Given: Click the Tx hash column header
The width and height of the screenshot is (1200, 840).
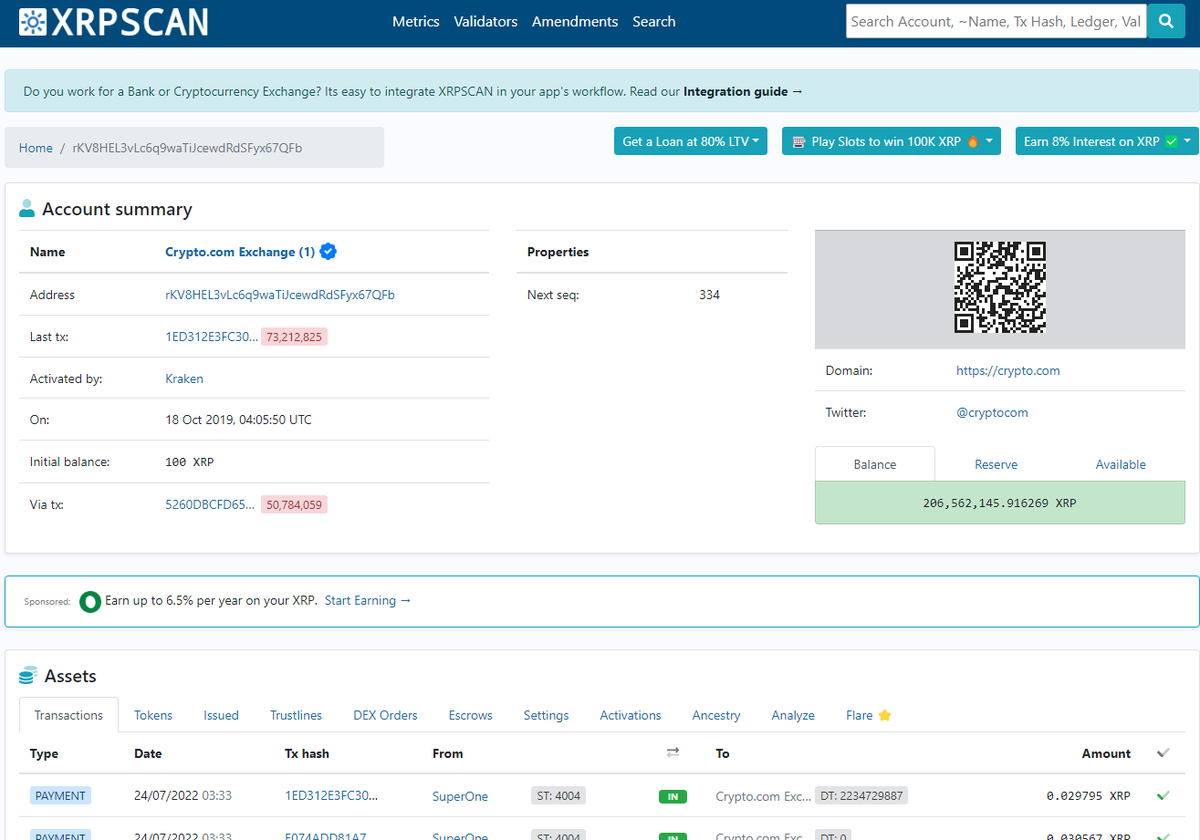Looking at the screenshot, I should click(x=307, y=753).
